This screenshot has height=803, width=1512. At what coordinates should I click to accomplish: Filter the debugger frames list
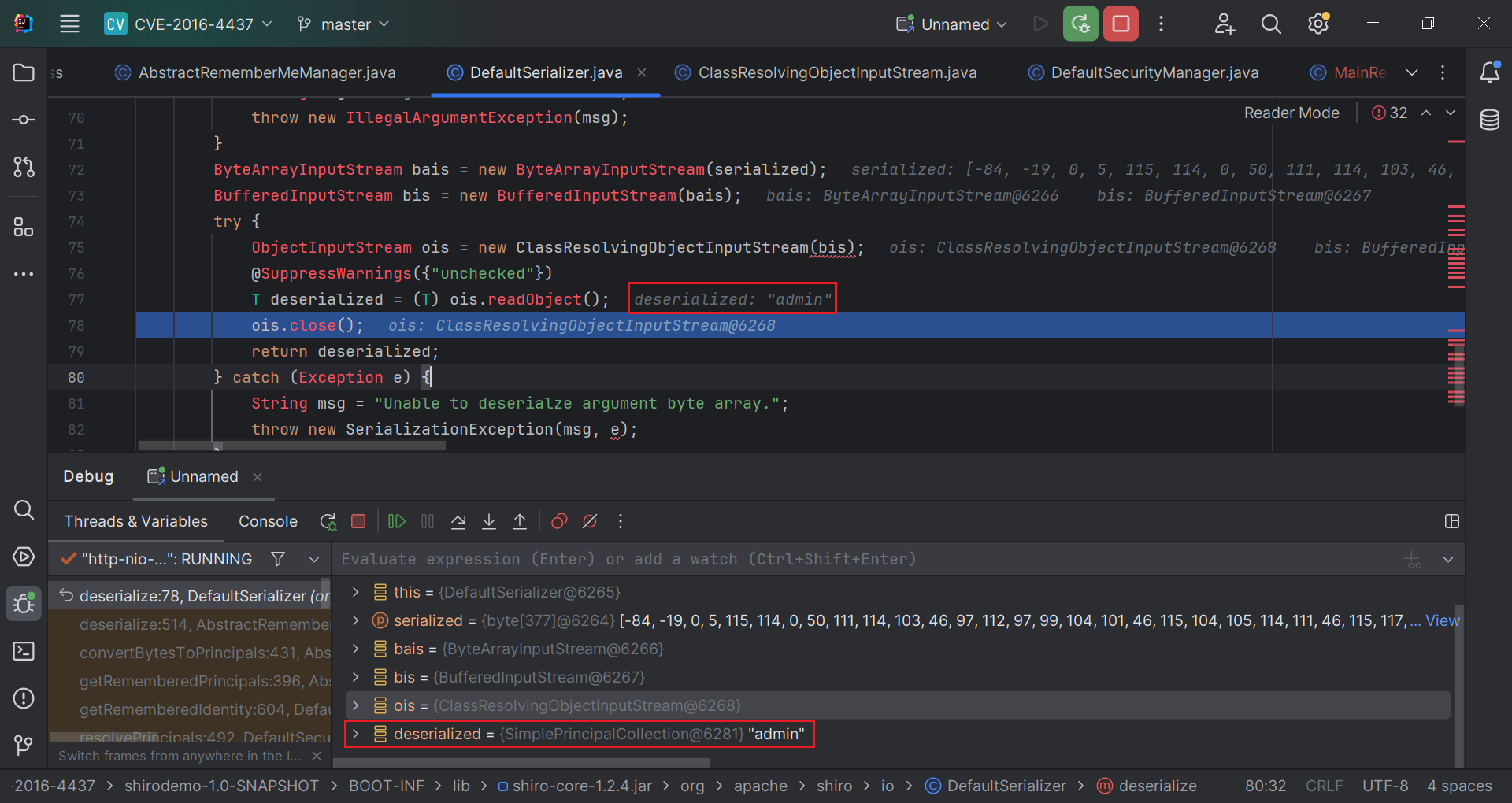(278, 559)
